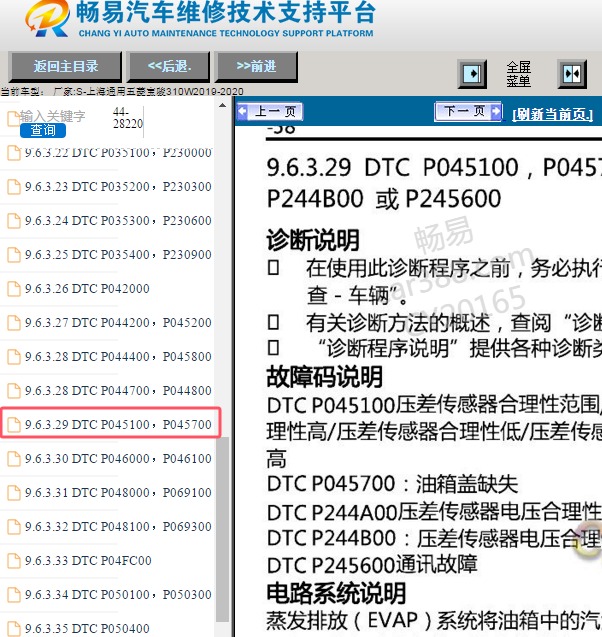The width and height of the screenshot is (602, 637).
Task: Open tree item 9.6.3.28 DTC P044700
Action: point(118,390)
